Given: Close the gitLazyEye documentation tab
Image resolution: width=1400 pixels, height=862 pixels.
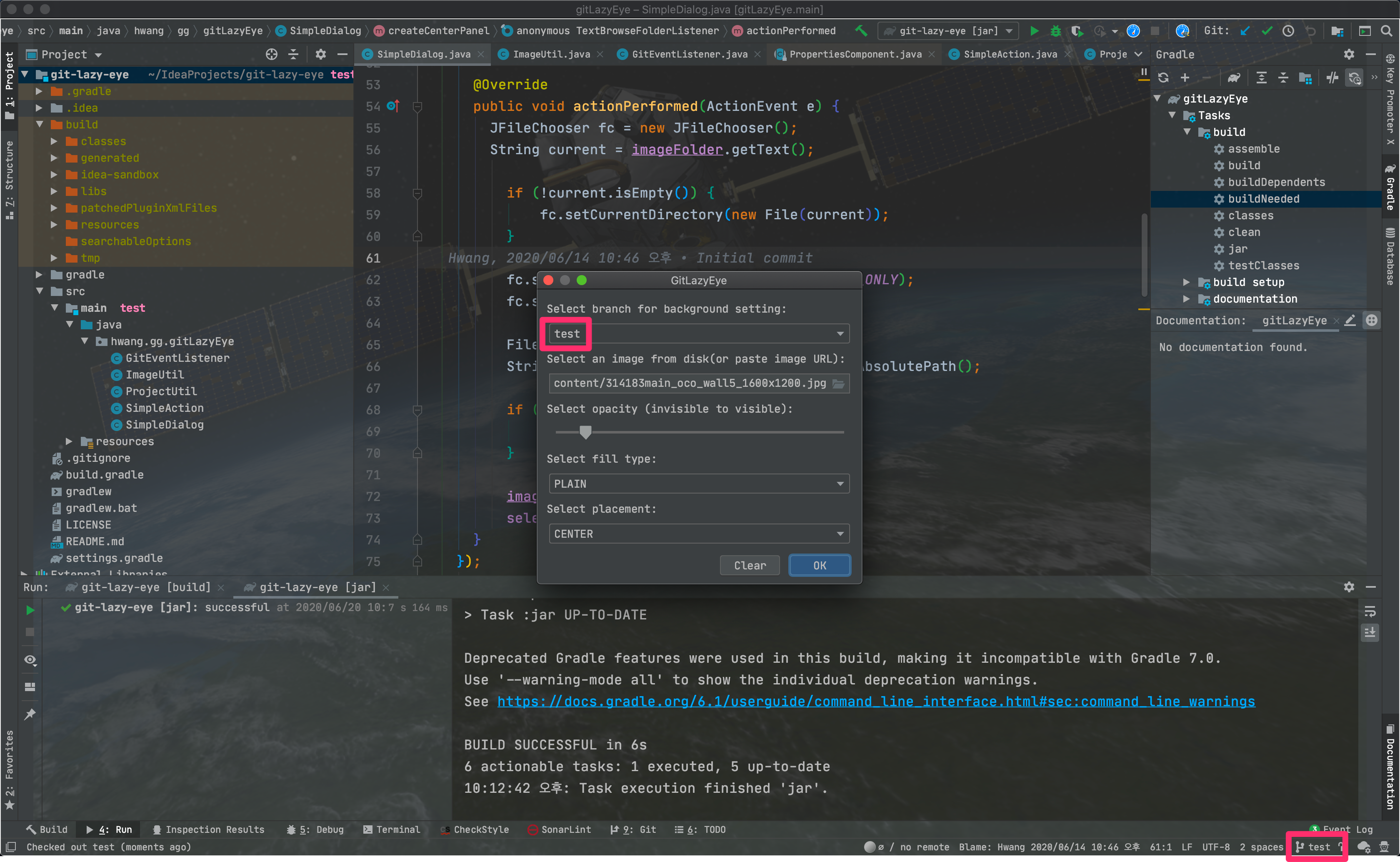Looking at the screenshot, I should 1336,321.
